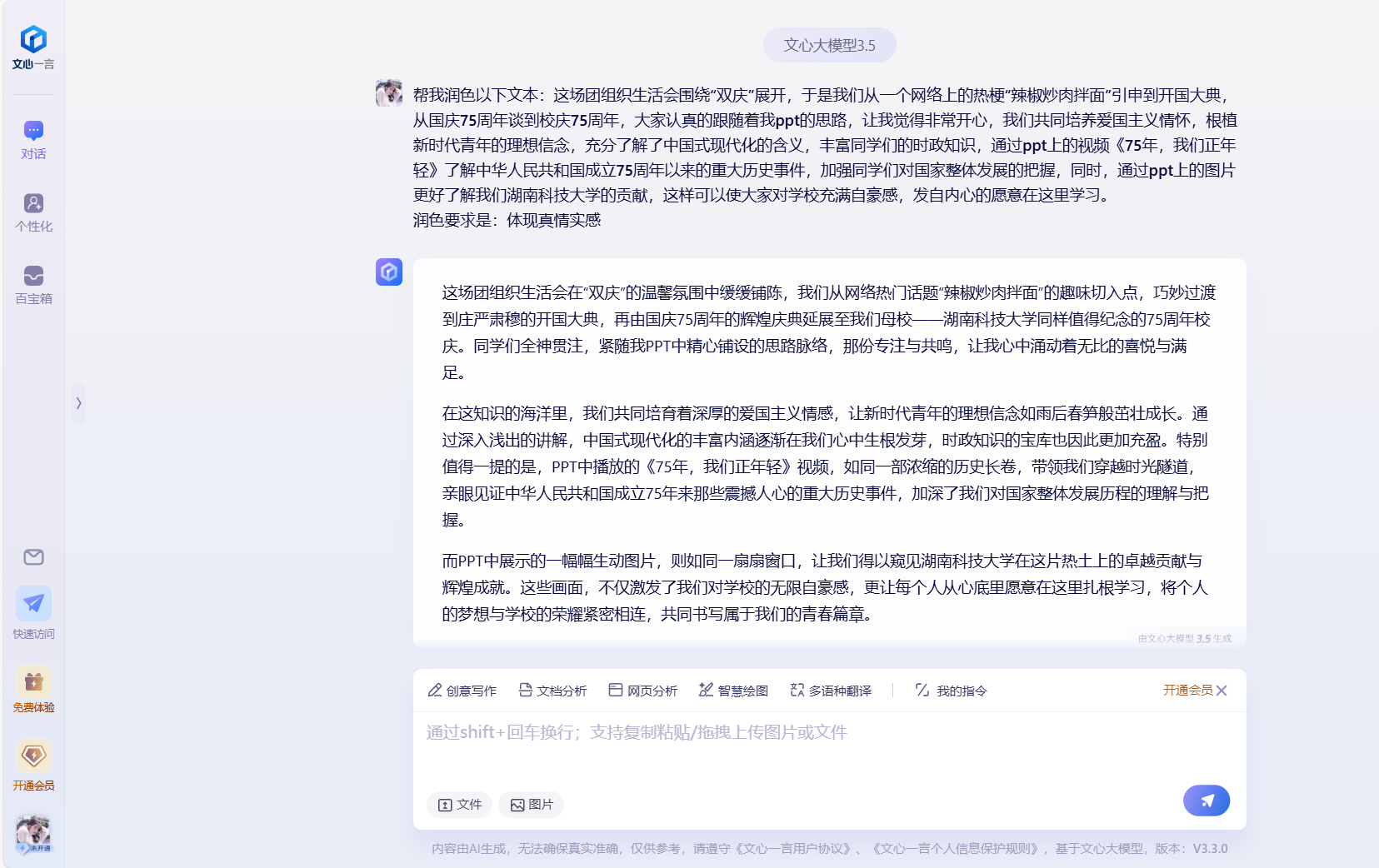Click the version text V3.3.0

pos(1210,849)
